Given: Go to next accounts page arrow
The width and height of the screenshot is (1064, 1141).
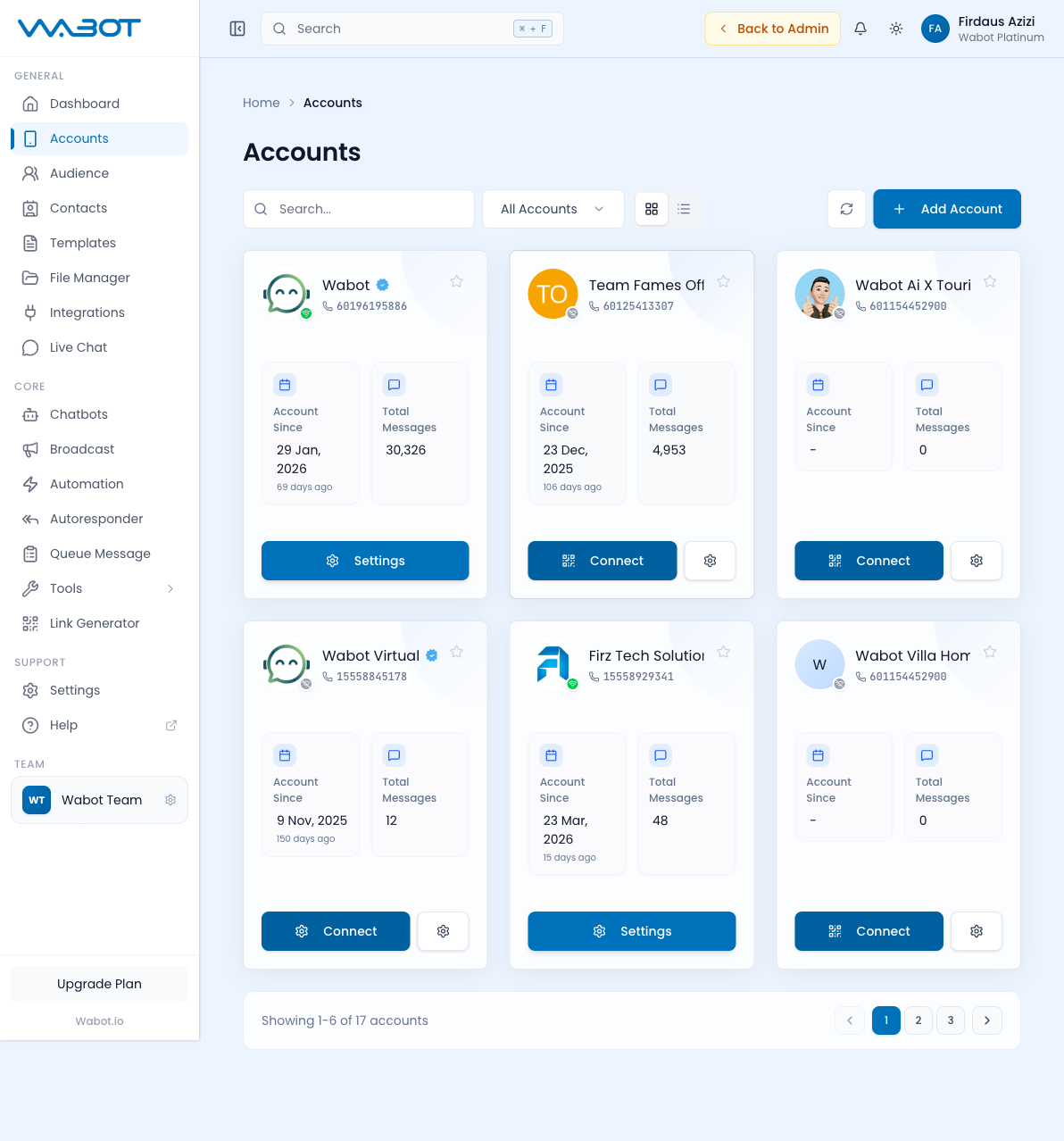Looking at the screenshot, I should pos(987,1020).
